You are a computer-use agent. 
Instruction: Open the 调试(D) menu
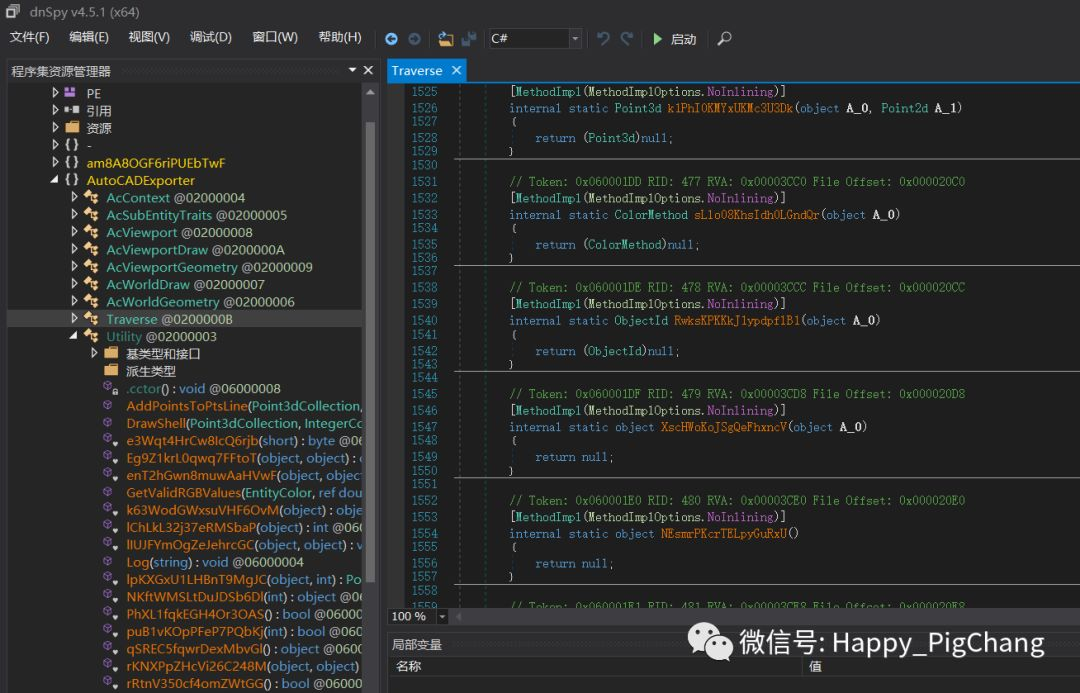click(x=210, y=38)
